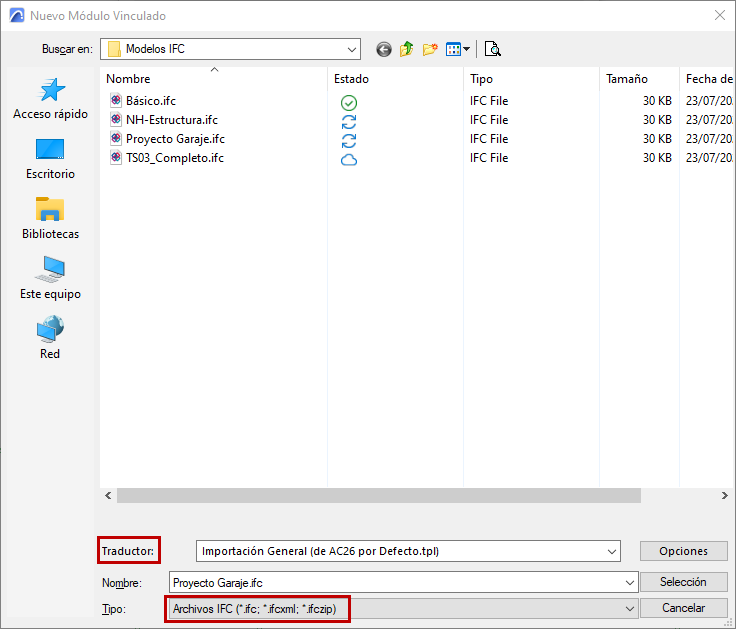Click the scroll left arrow
The width and height of the screenshot is (736, 629).
(x=108, y=496)
